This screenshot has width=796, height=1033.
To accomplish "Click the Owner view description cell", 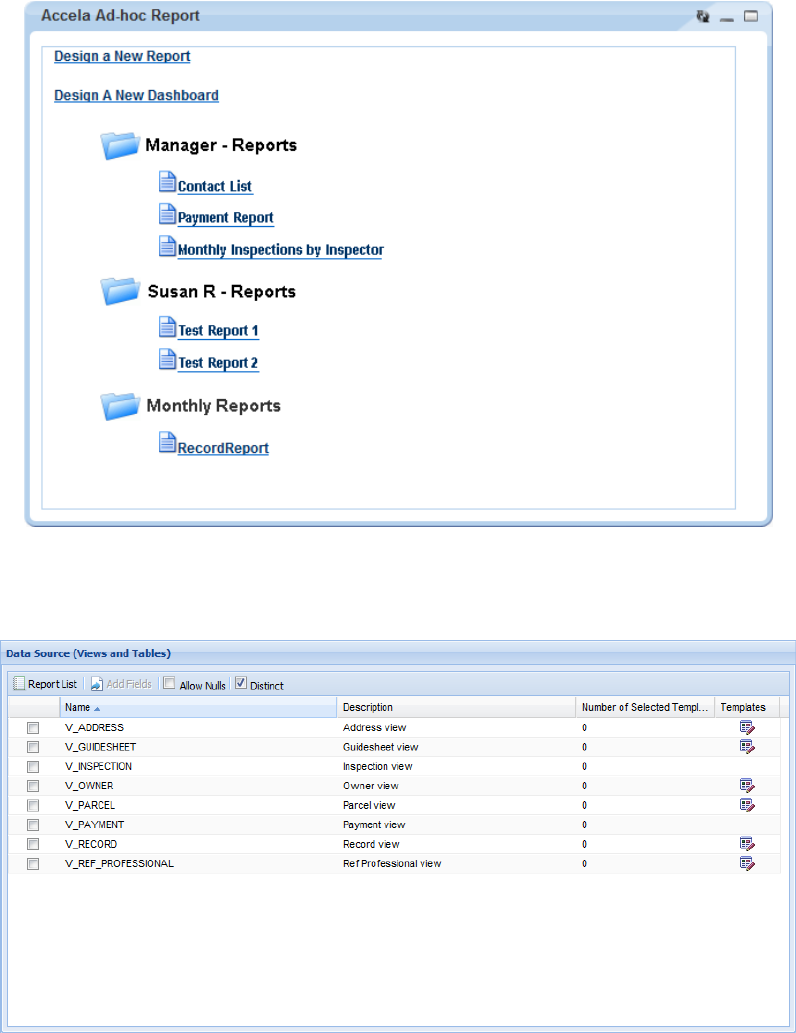I will tap(370, 786).
